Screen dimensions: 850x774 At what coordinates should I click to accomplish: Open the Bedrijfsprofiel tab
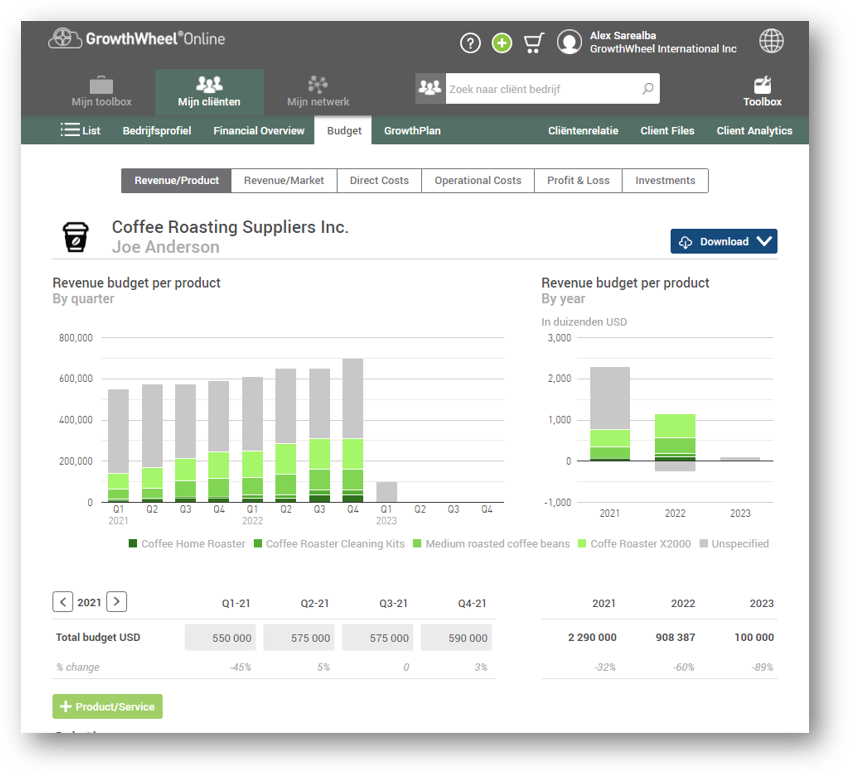(157, 131)
